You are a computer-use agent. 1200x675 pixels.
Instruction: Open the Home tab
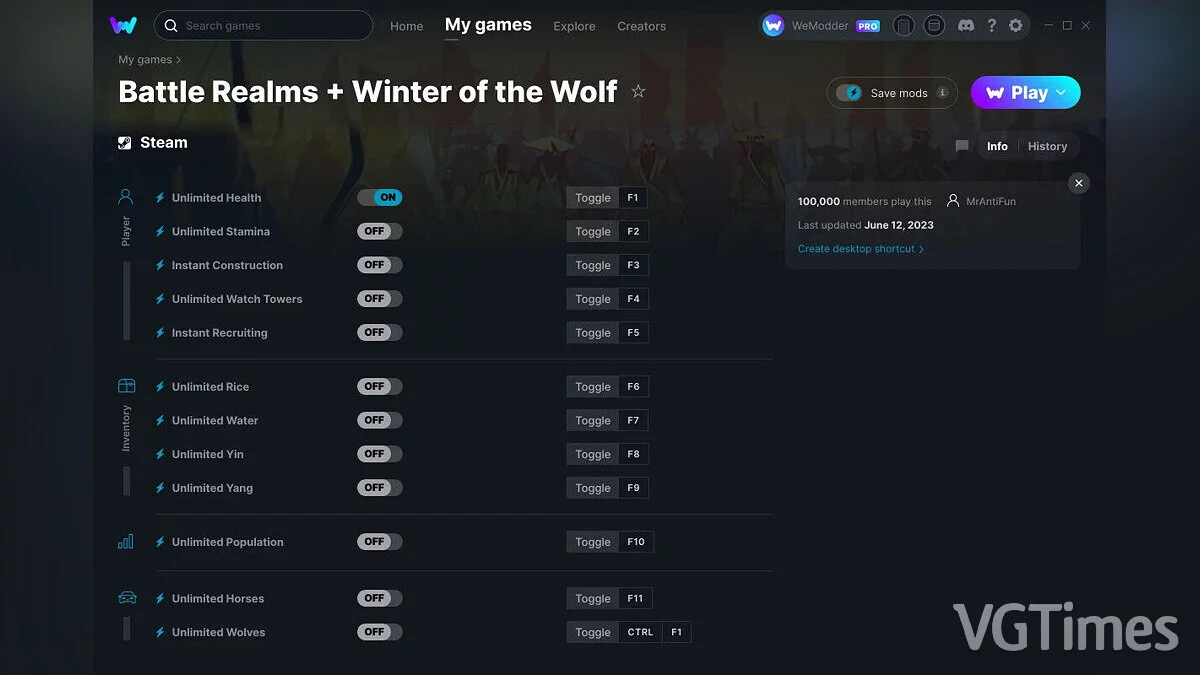click(406, 26)
